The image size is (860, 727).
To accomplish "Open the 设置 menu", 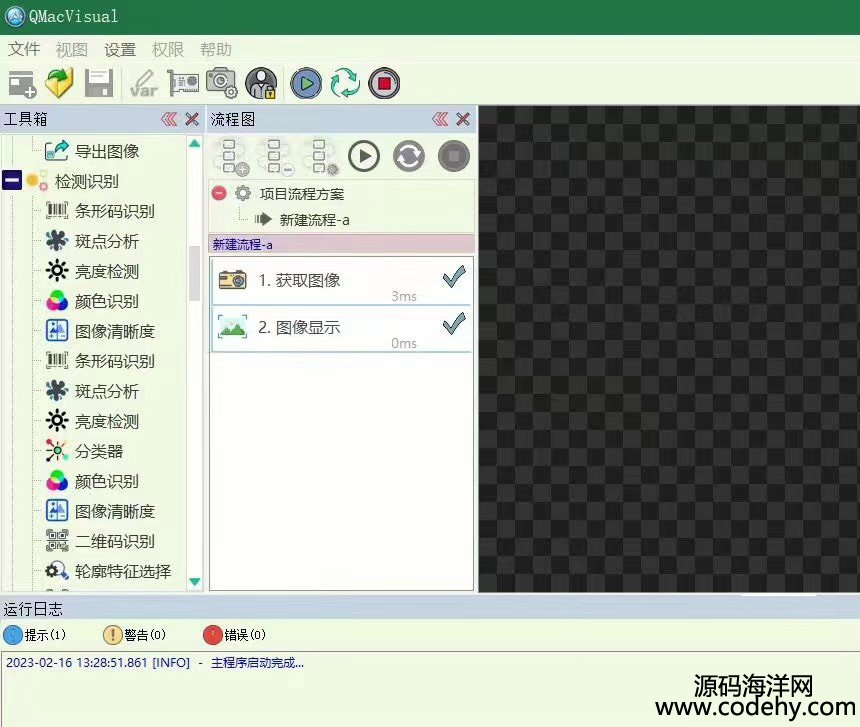I will (120, 50).
